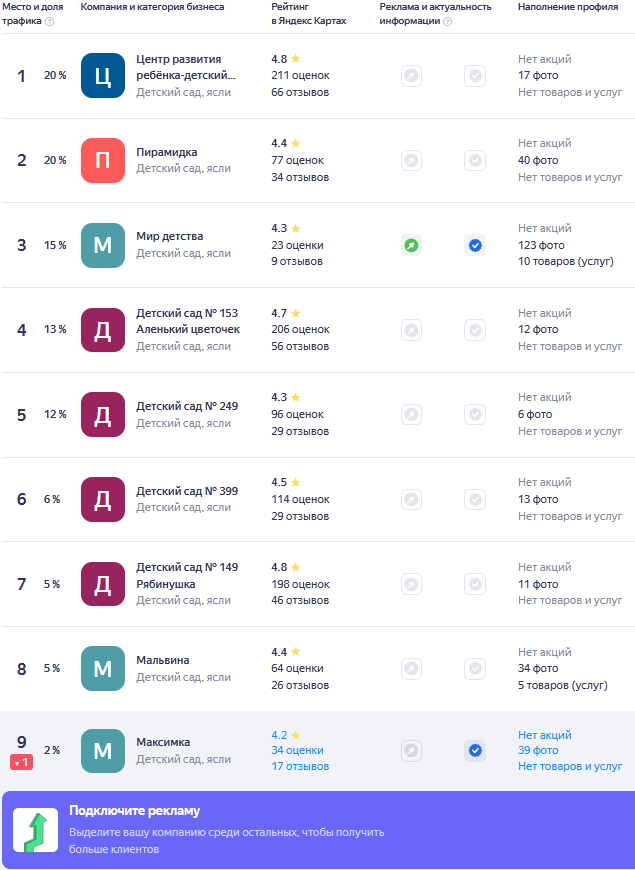Open the "39 фото" link in Максимка row
The image size is (635, 870).
pyautogui.click(x=538, y=750)
